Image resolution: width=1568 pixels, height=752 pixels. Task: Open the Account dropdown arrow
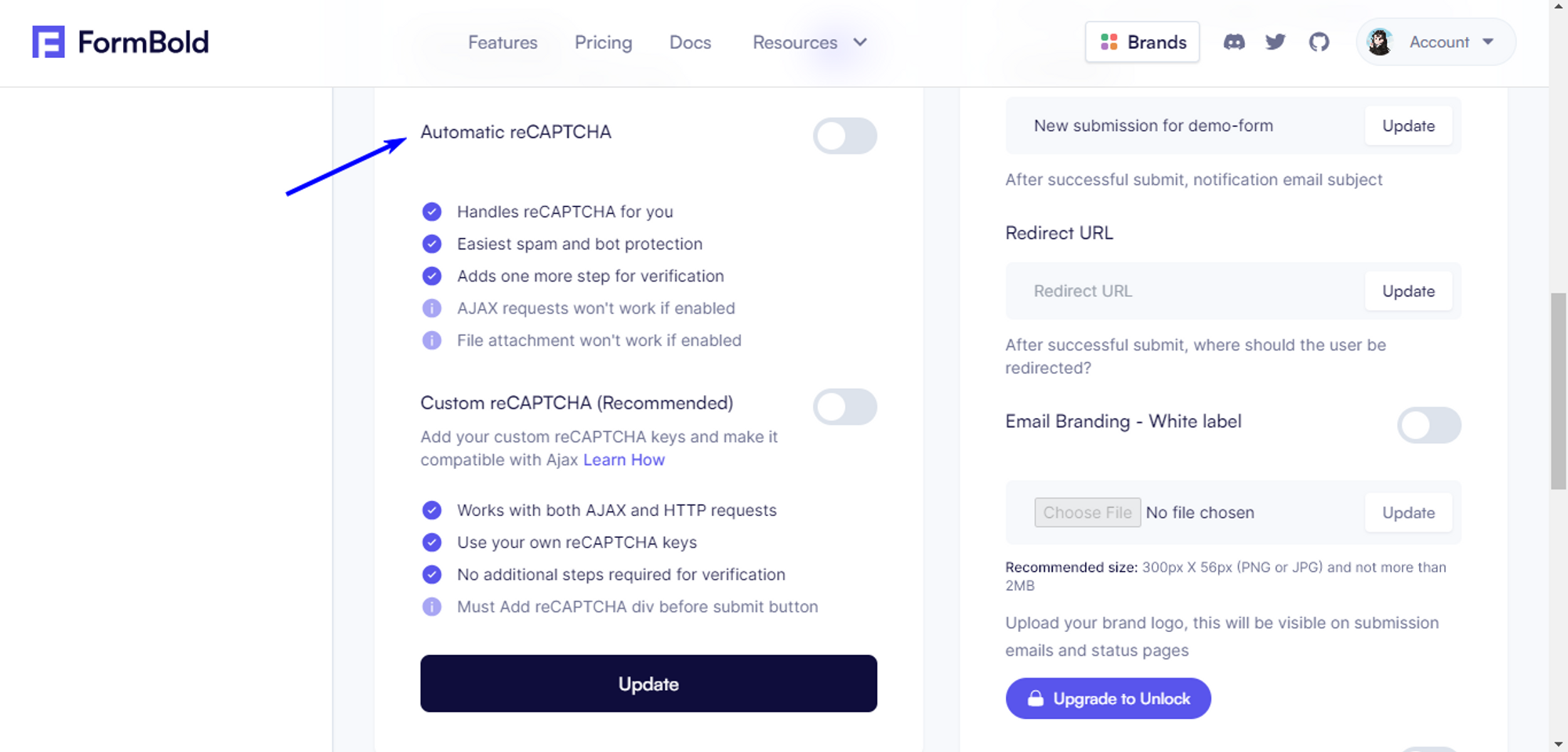coord(1488,42)
